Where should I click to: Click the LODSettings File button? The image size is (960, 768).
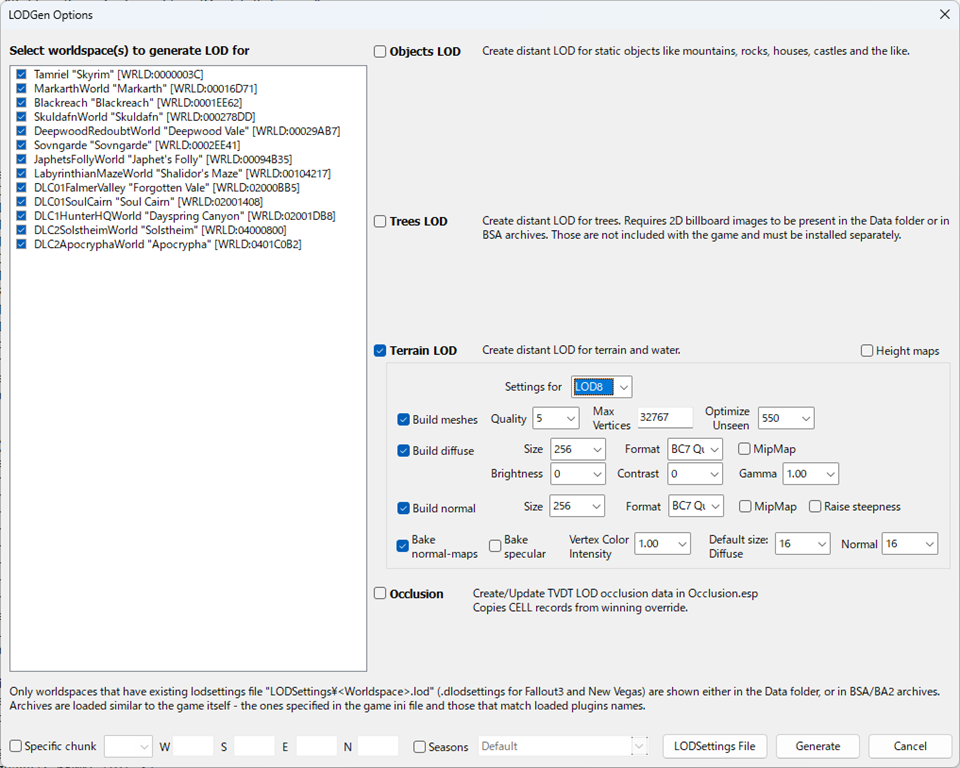(714, 746)
